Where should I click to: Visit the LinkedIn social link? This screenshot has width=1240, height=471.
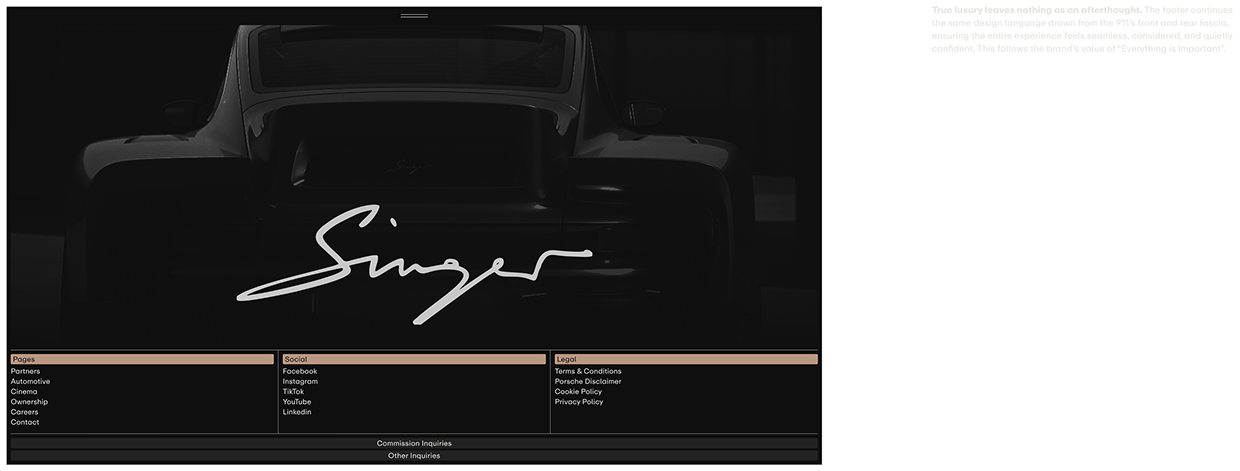pos(297,412)
